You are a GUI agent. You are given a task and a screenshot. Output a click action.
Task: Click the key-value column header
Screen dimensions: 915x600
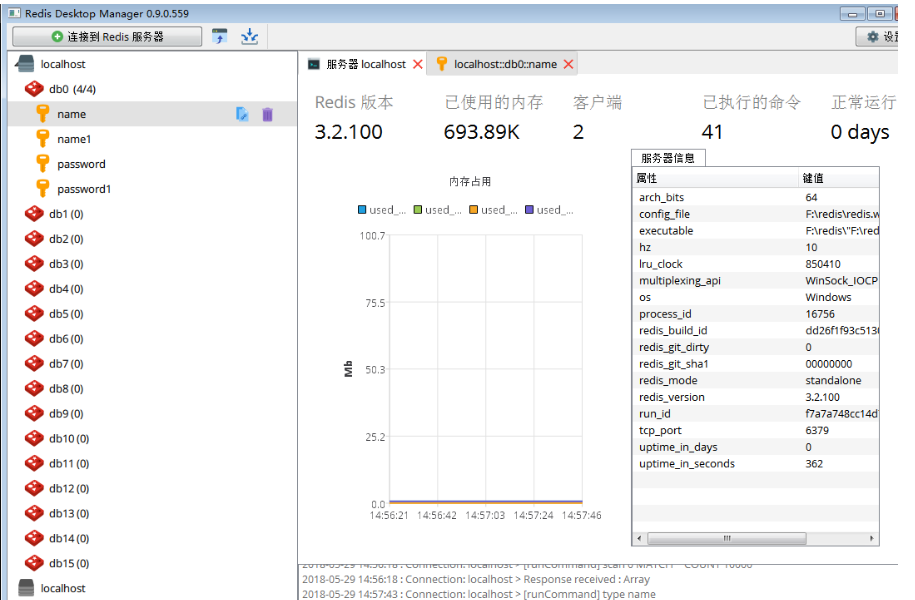coord(839,179)
